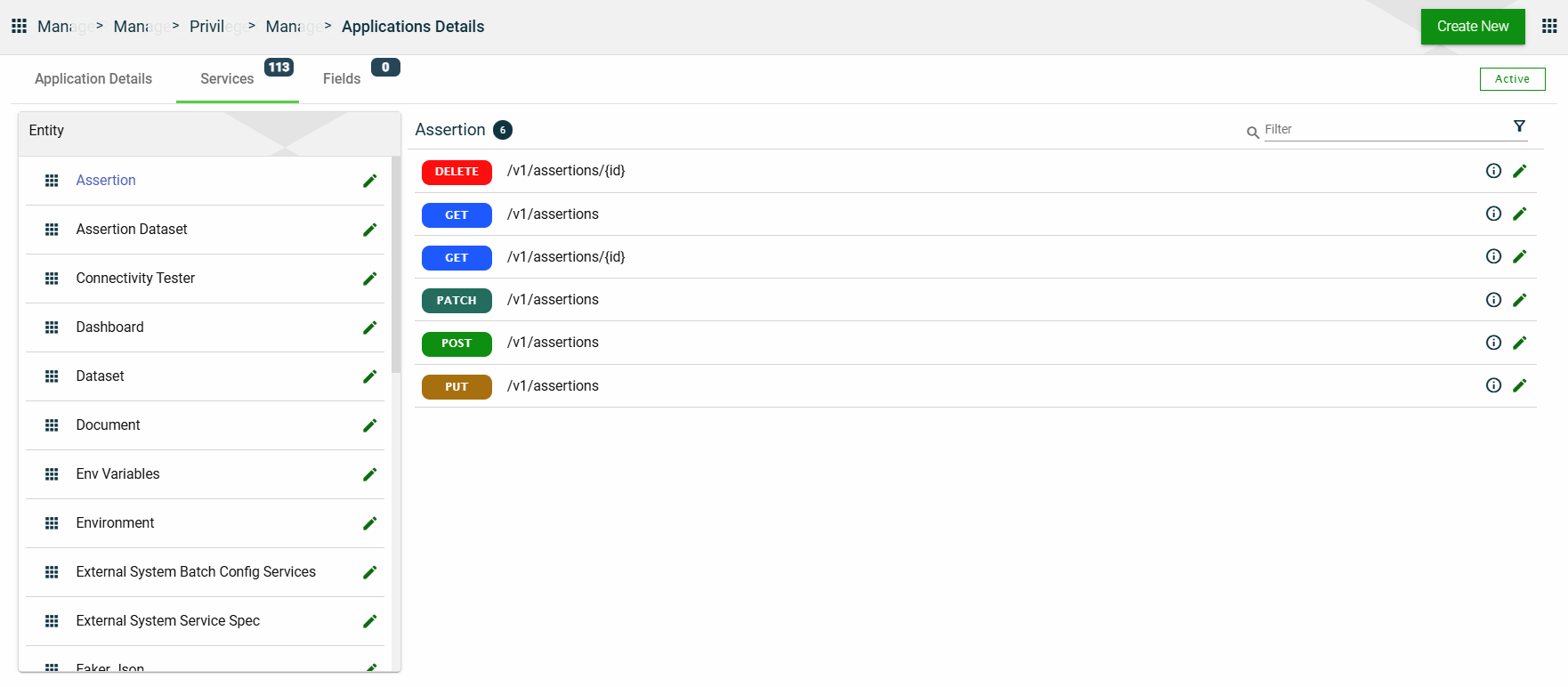Edit the Env Variables entity

(x=369, y=474)
